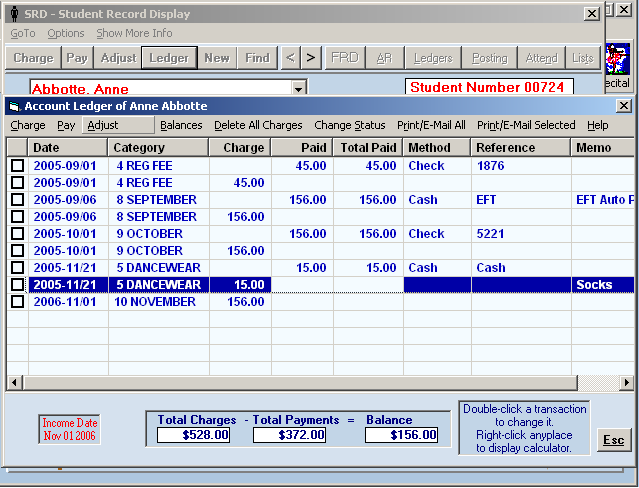Go to previous student with < button
Screen dimensions: 639x488
(290, 58)
